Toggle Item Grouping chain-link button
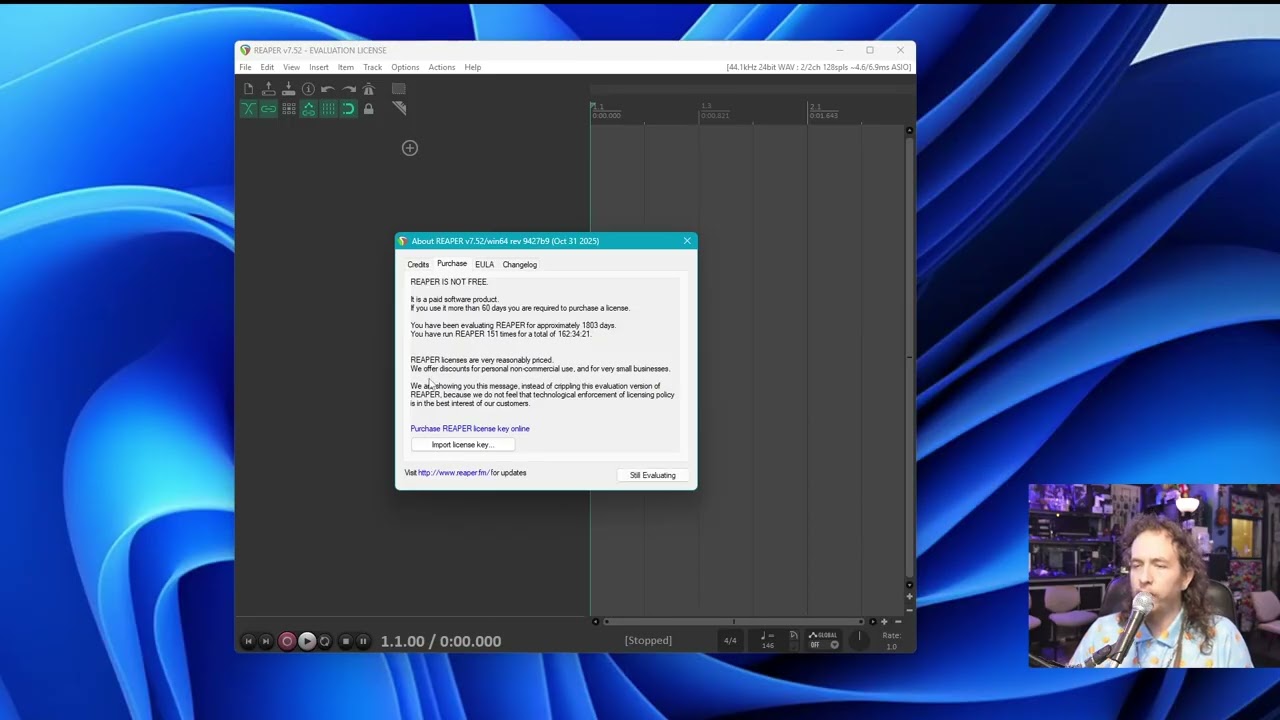1280x720 pixels. coord(268,109)
